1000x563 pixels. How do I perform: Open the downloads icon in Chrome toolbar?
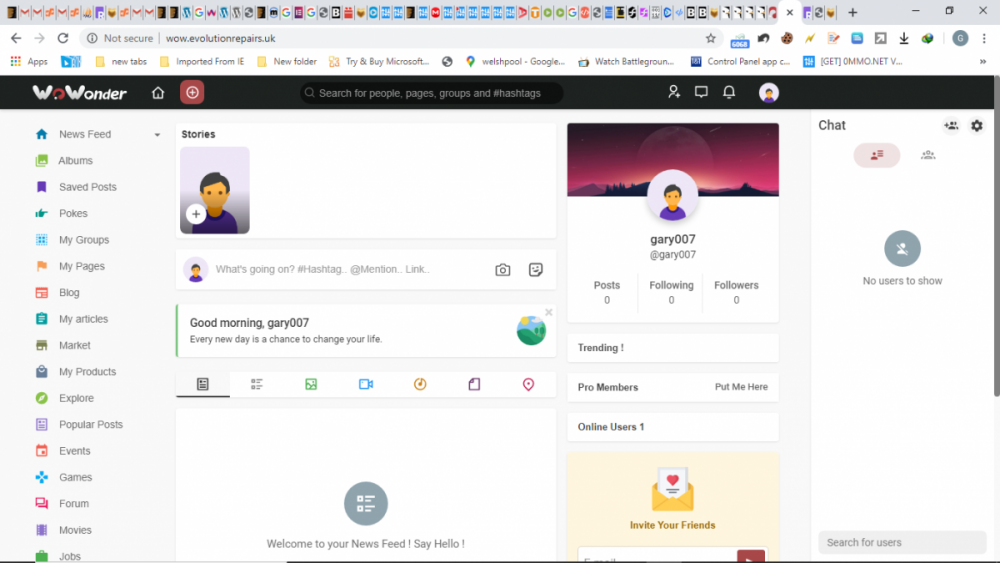(904, 38)
